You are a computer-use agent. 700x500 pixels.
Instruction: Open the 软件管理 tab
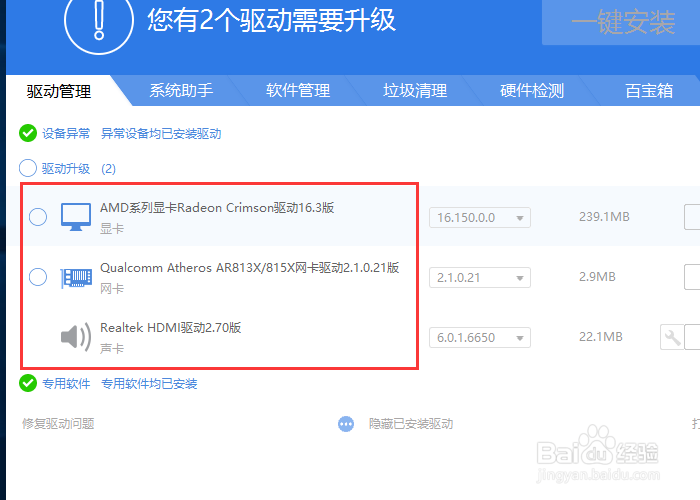(298, 90)
